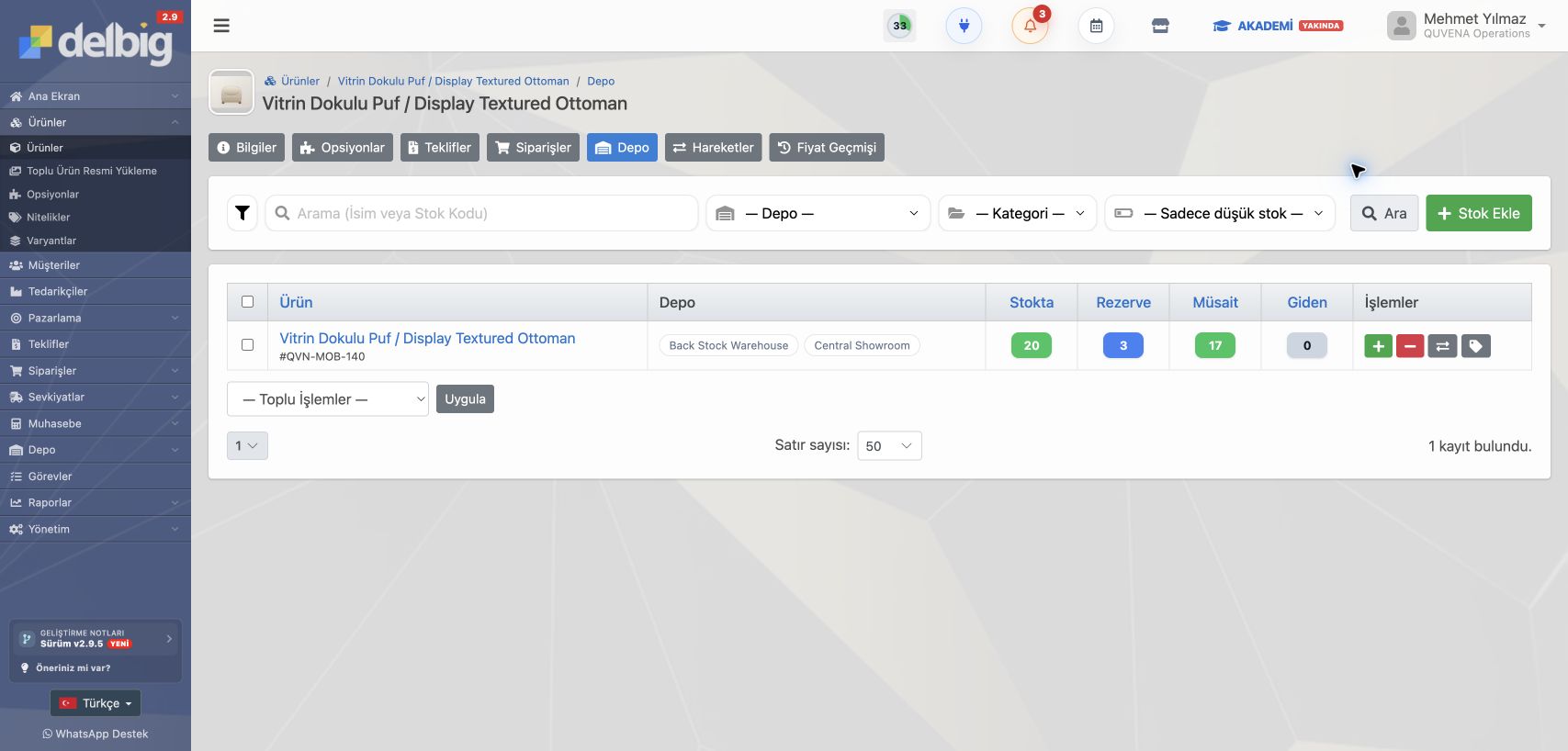The width and height of the screenshot is (1568, 751).
Task: Open Geliştirme Notları version v2.9.5 panel
Action: tap(96, 639)
